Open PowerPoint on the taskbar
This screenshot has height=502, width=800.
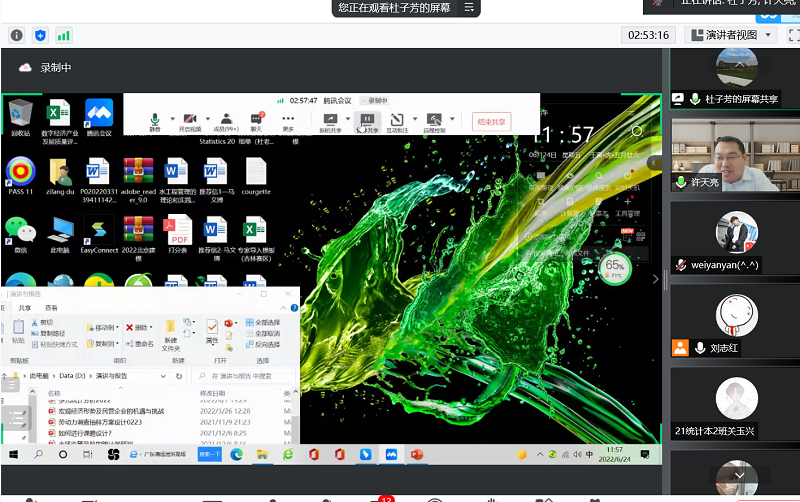tap(417, 455)
